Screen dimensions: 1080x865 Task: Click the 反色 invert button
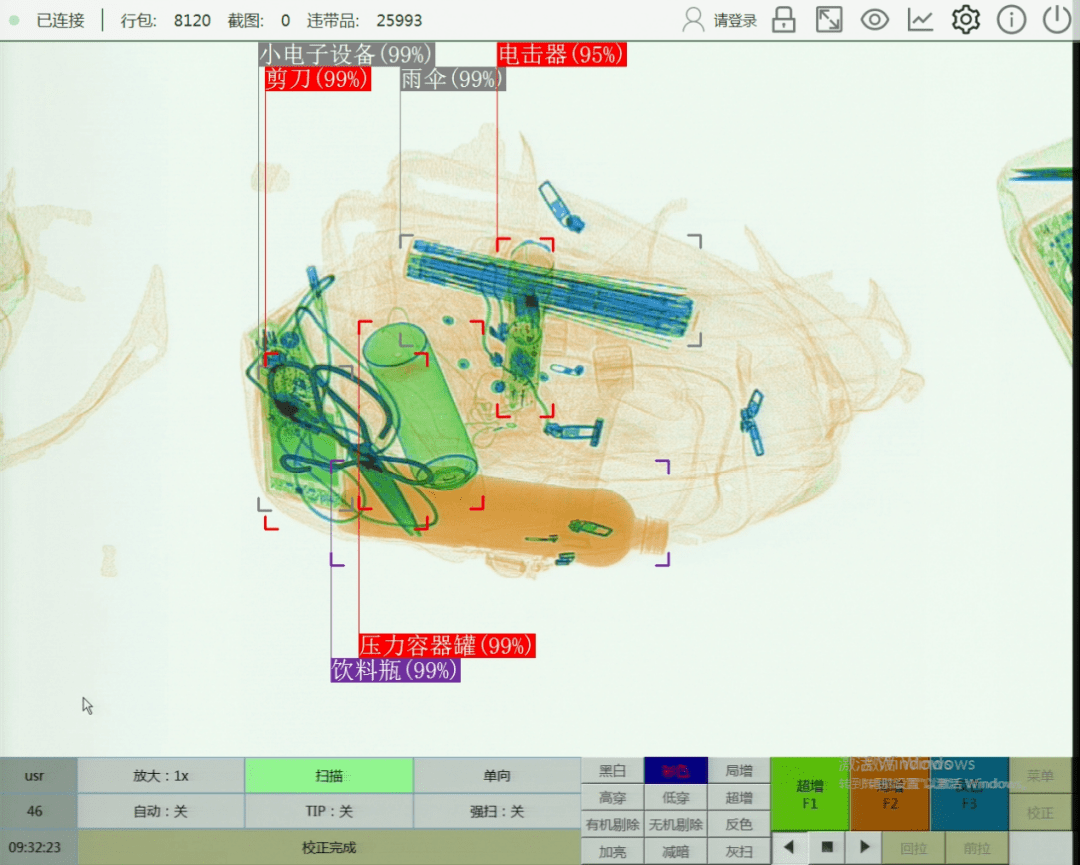point(738,824)
